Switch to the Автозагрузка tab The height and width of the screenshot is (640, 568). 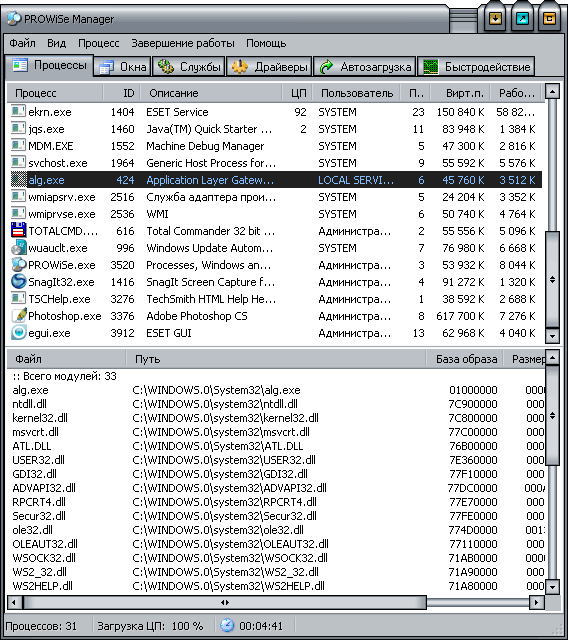tap(365, 67)
